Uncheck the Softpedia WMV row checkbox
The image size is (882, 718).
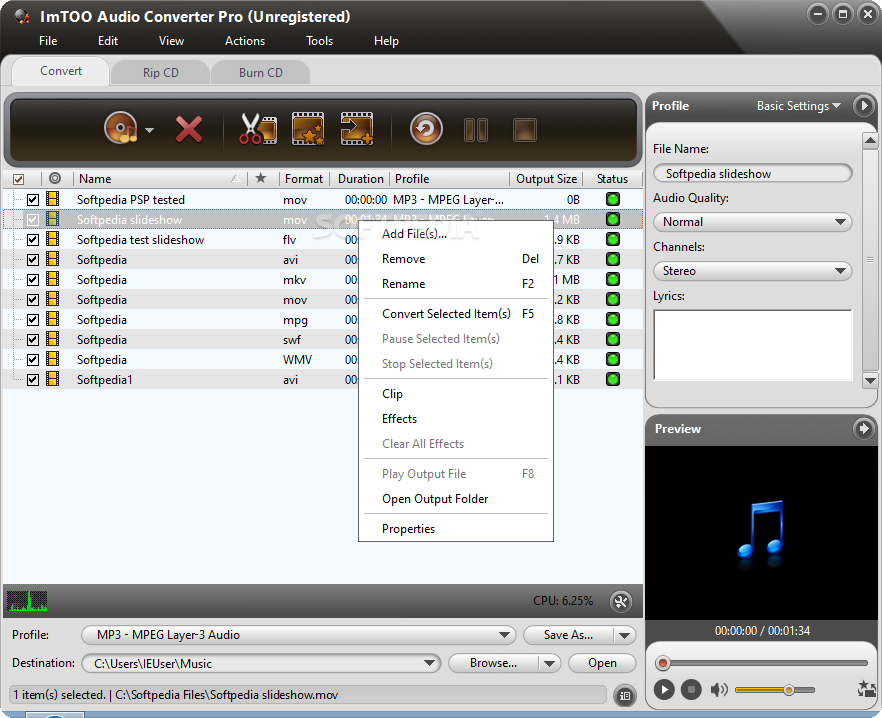tap(33, 360)
